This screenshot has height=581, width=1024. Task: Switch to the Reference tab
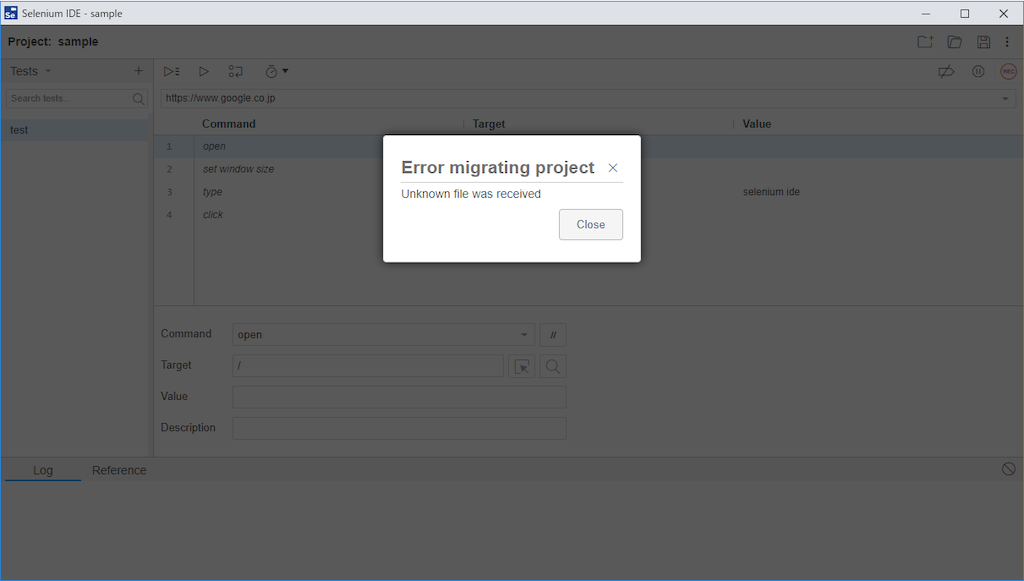119,470
